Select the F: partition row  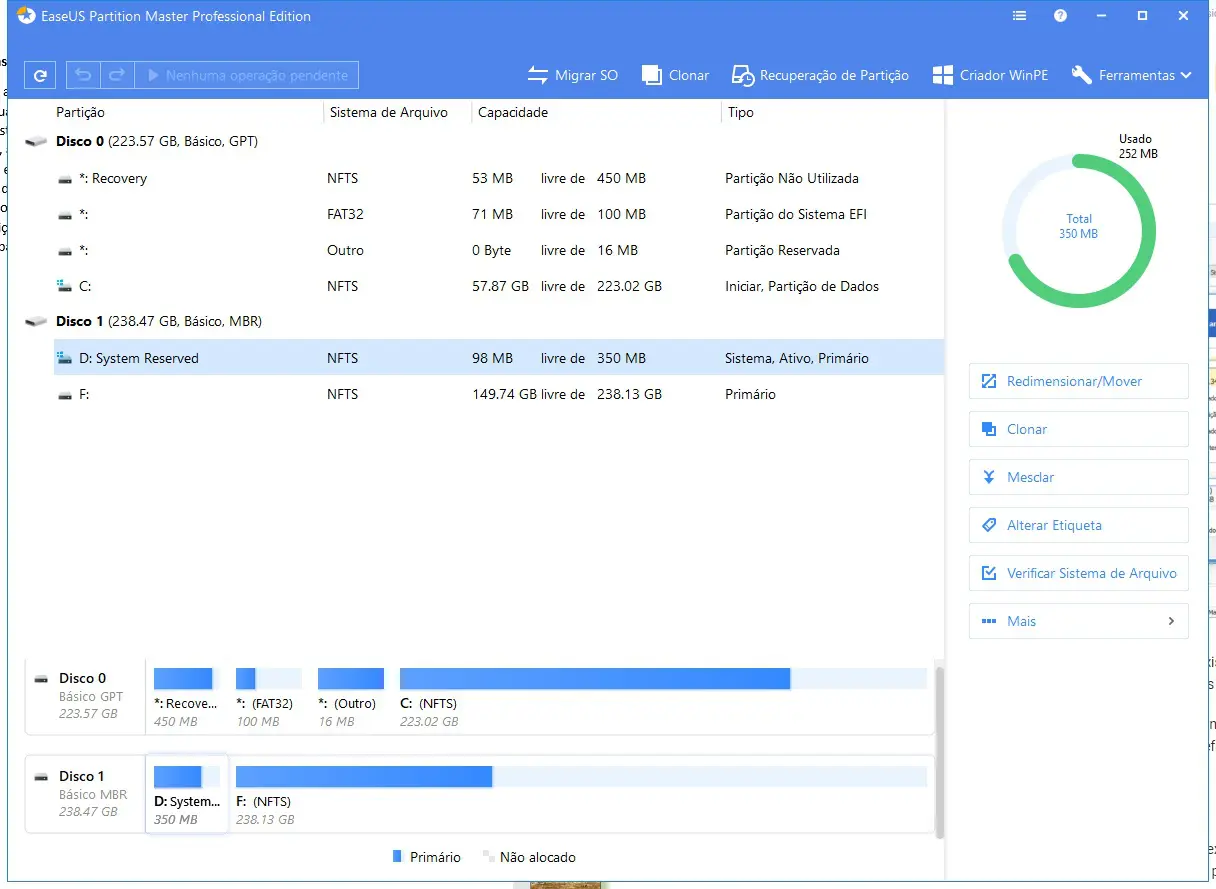coord(498,394)
